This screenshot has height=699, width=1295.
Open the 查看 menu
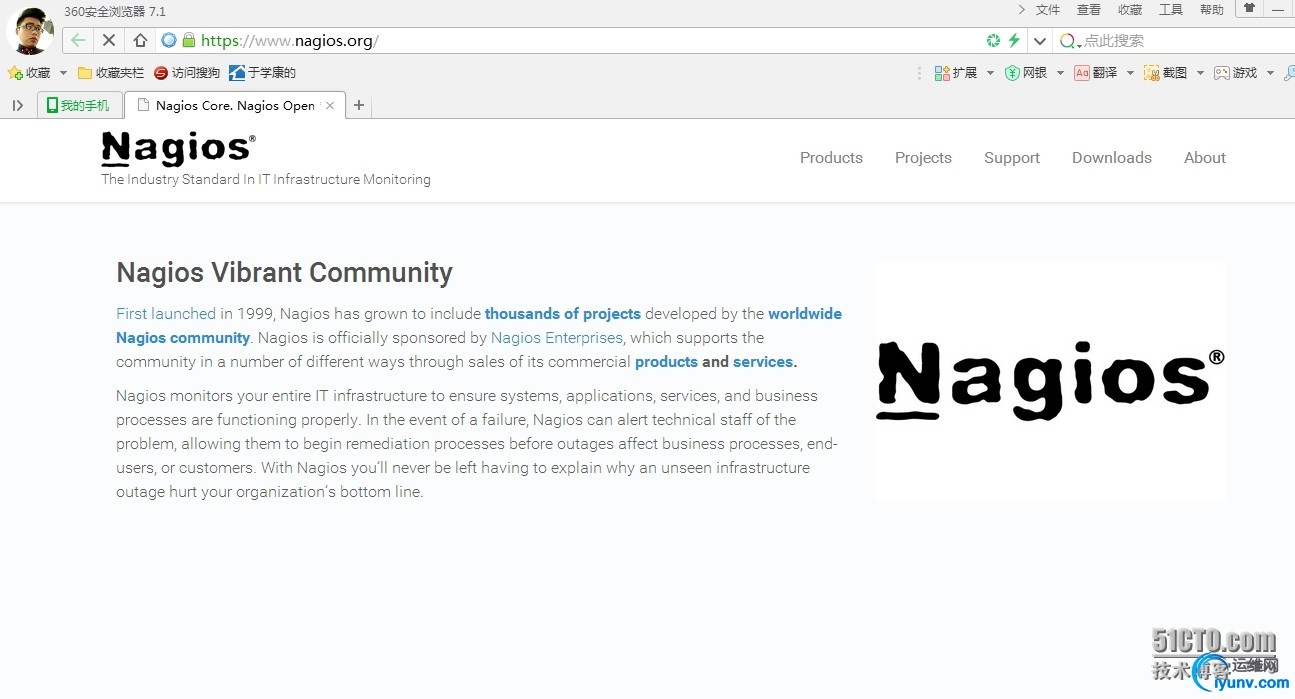pyautogui.click(x=1089, y=10)
